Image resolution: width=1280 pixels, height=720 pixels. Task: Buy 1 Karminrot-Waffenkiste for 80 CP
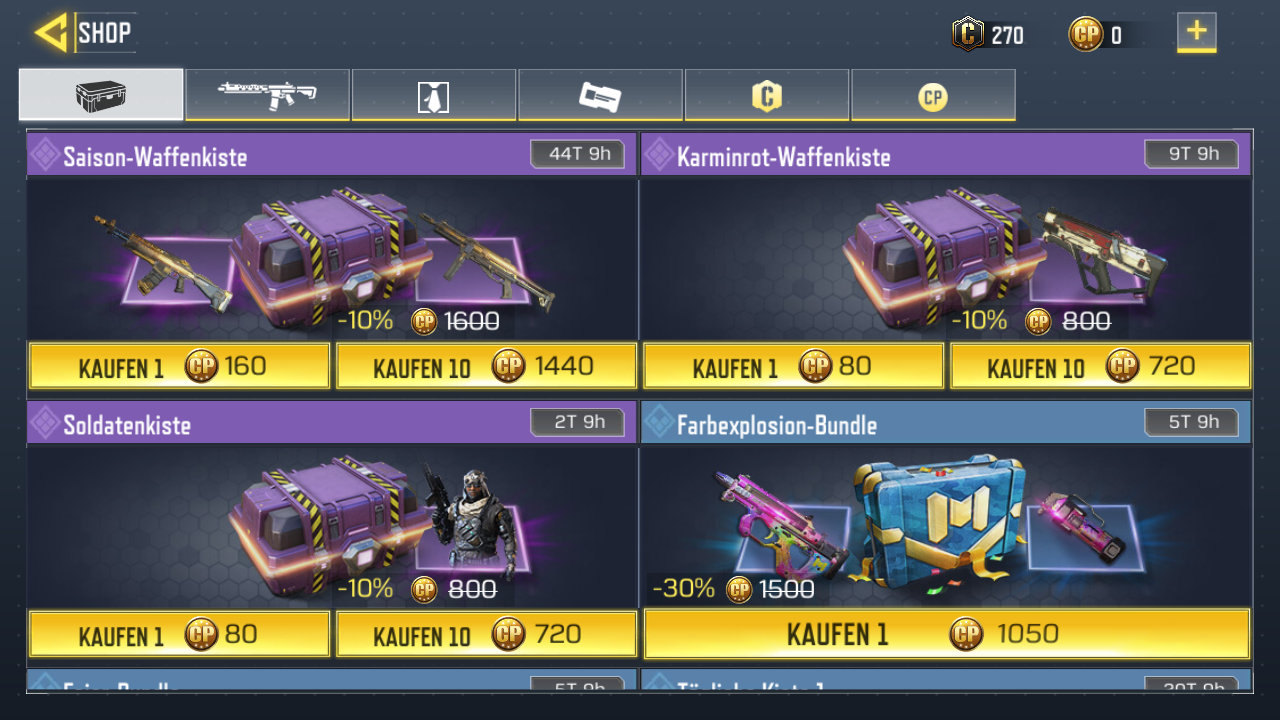point(793,366)
